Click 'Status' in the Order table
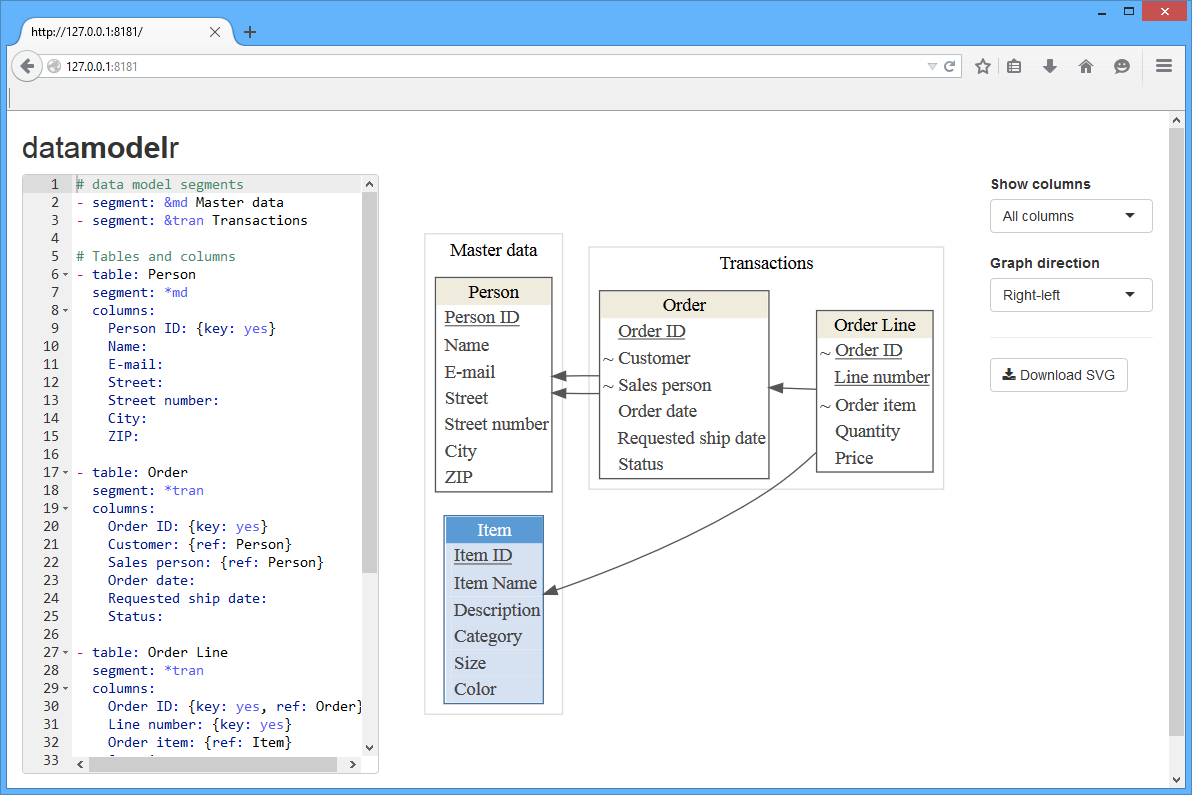This screenshot has width=1192, height=795. tap(640, 464)
